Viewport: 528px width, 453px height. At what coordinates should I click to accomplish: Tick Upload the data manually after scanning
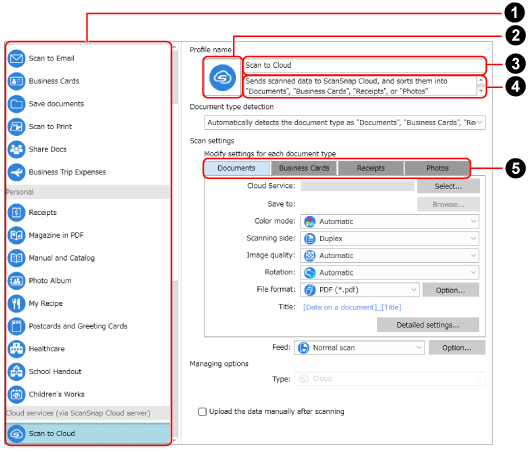(x=202, y=412)
